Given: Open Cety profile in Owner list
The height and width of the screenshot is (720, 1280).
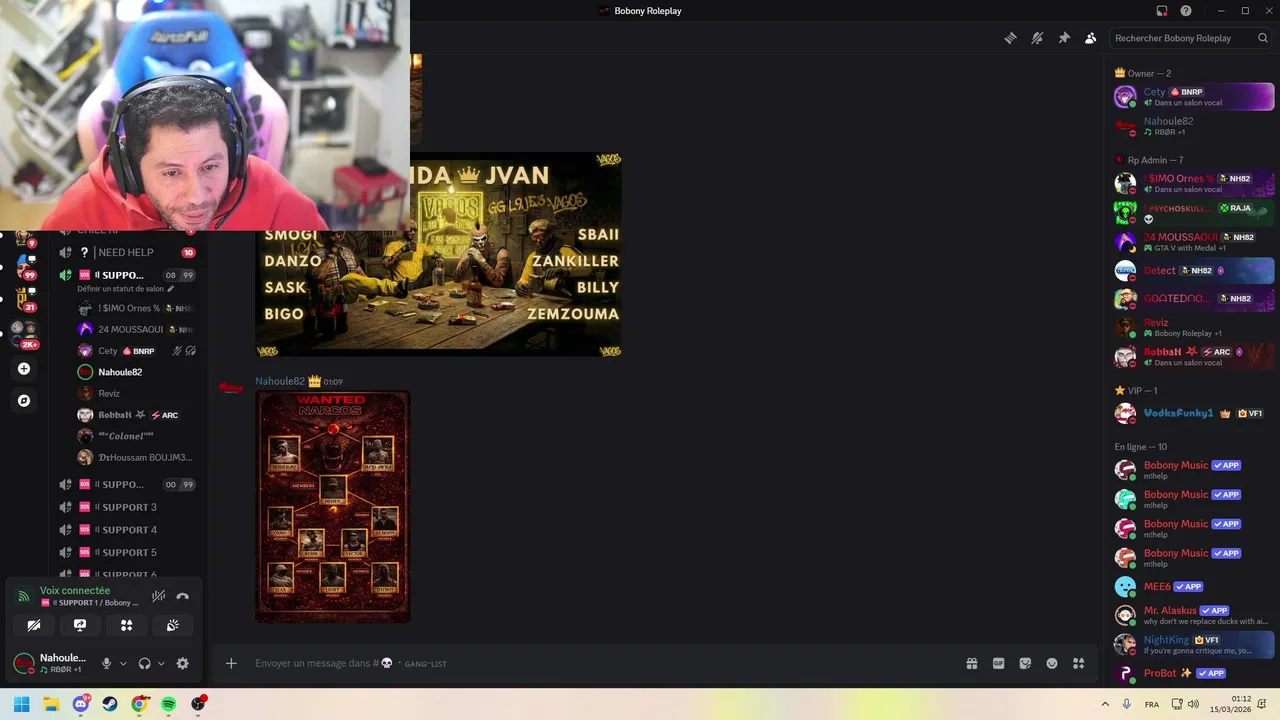Looking at the screenshot, I should (x=1194, y=96).
